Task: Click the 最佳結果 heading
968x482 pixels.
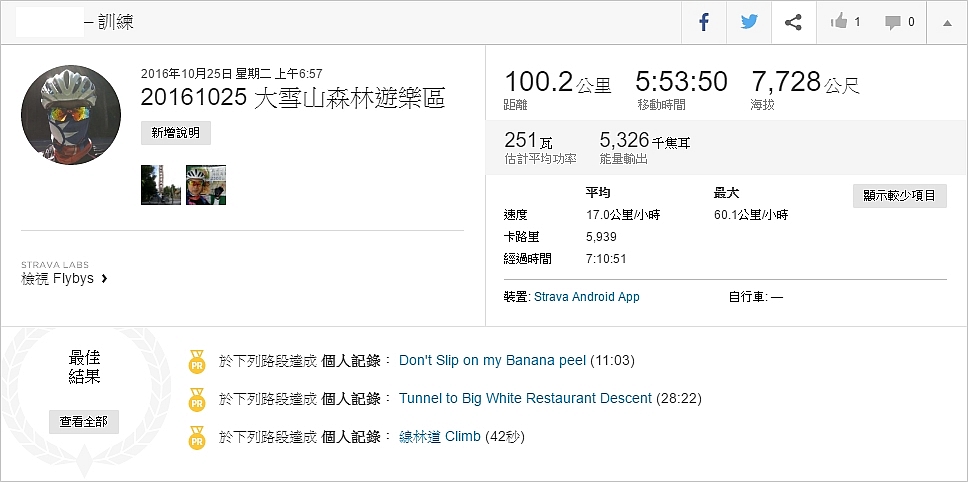Action: (85, 367)
